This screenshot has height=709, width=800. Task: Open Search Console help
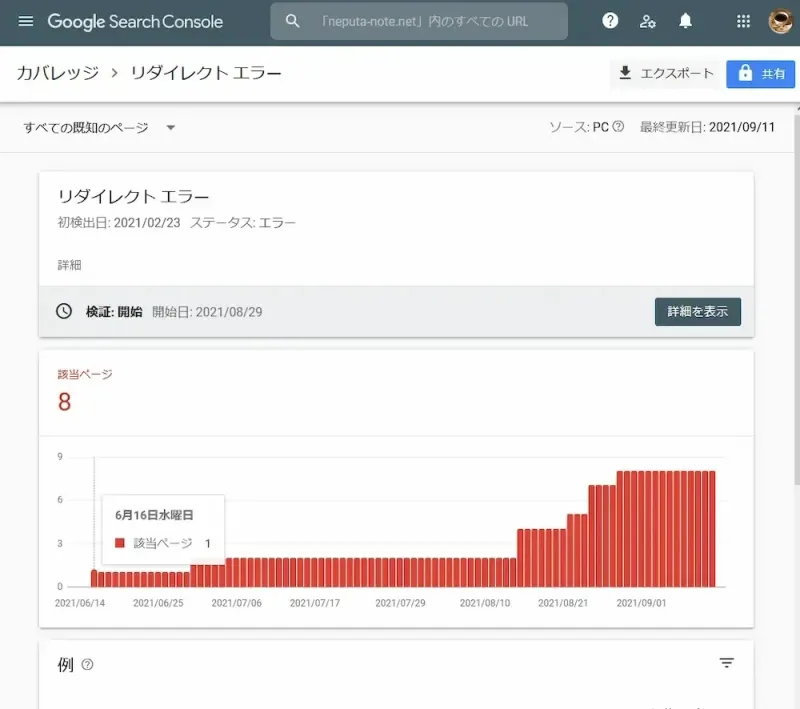point(610,20)
